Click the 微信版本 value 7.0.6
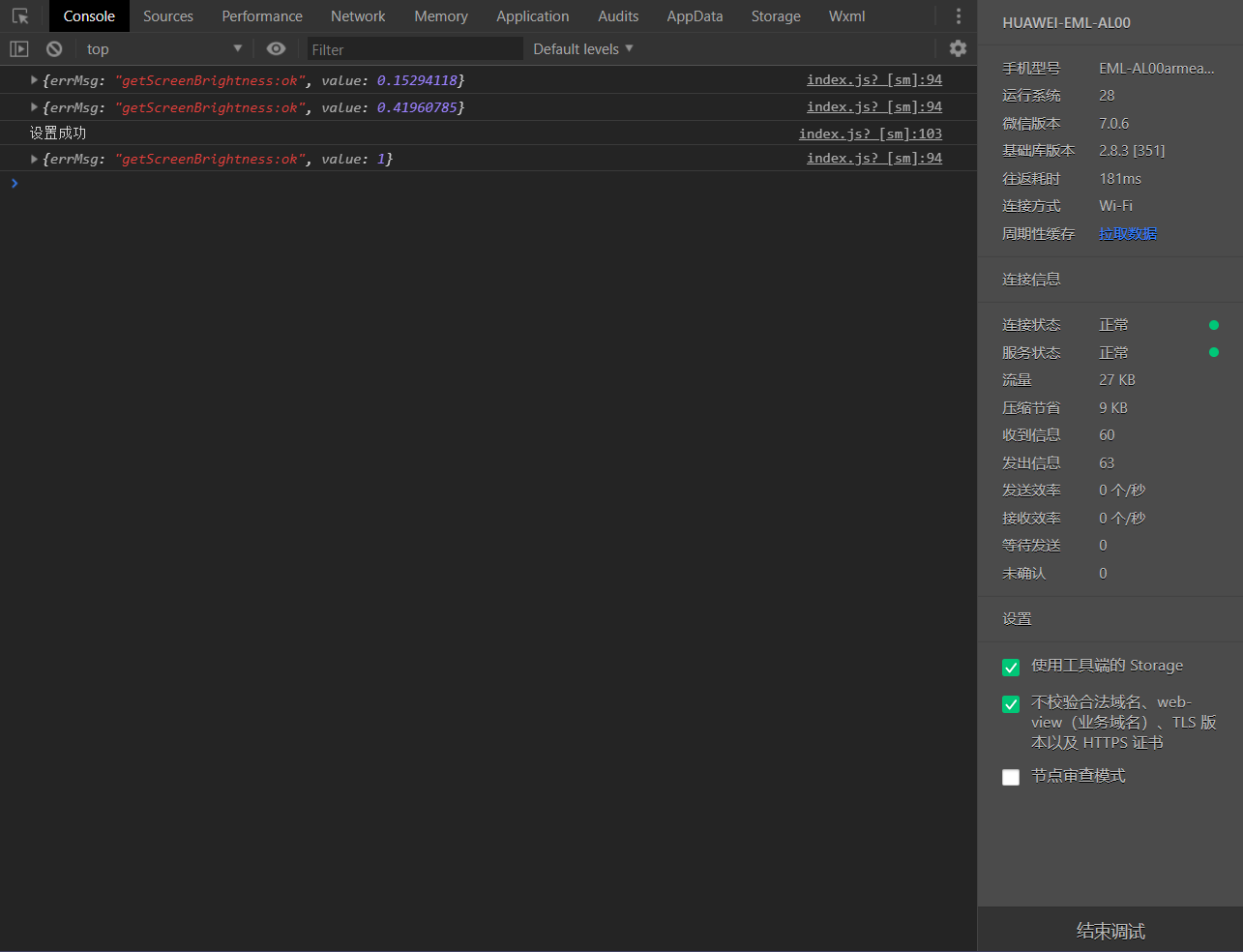The image size is (1243, 952). 1113,123
